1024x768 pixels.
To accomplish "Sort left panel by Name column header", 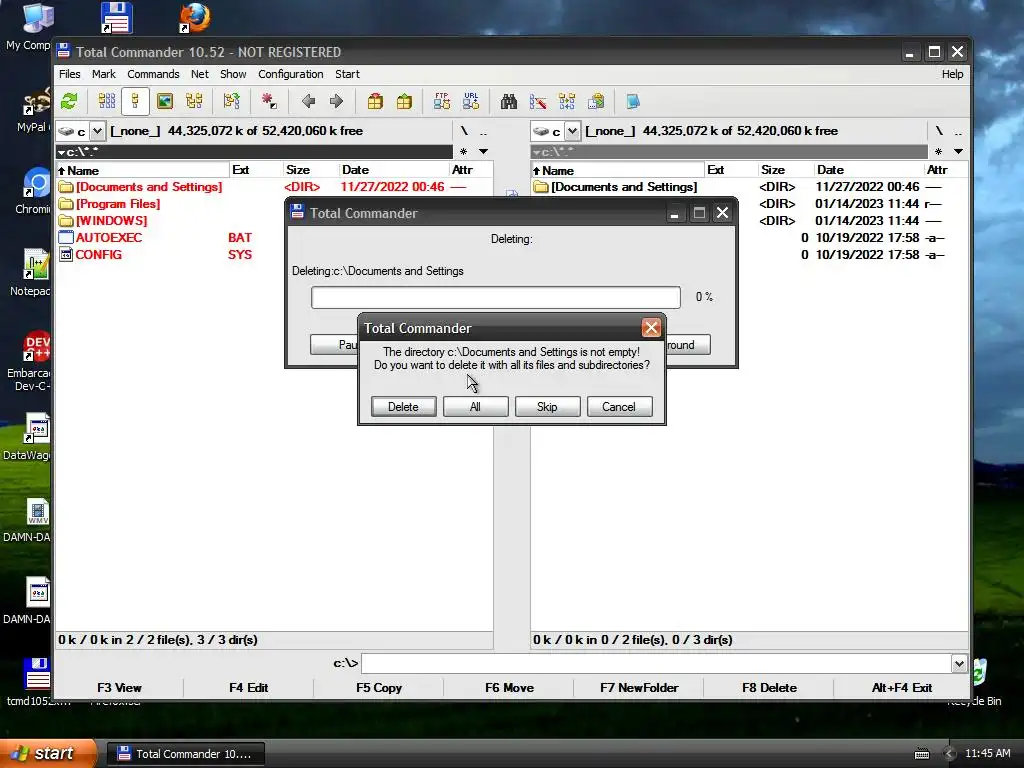I will (x=143, y=170).
